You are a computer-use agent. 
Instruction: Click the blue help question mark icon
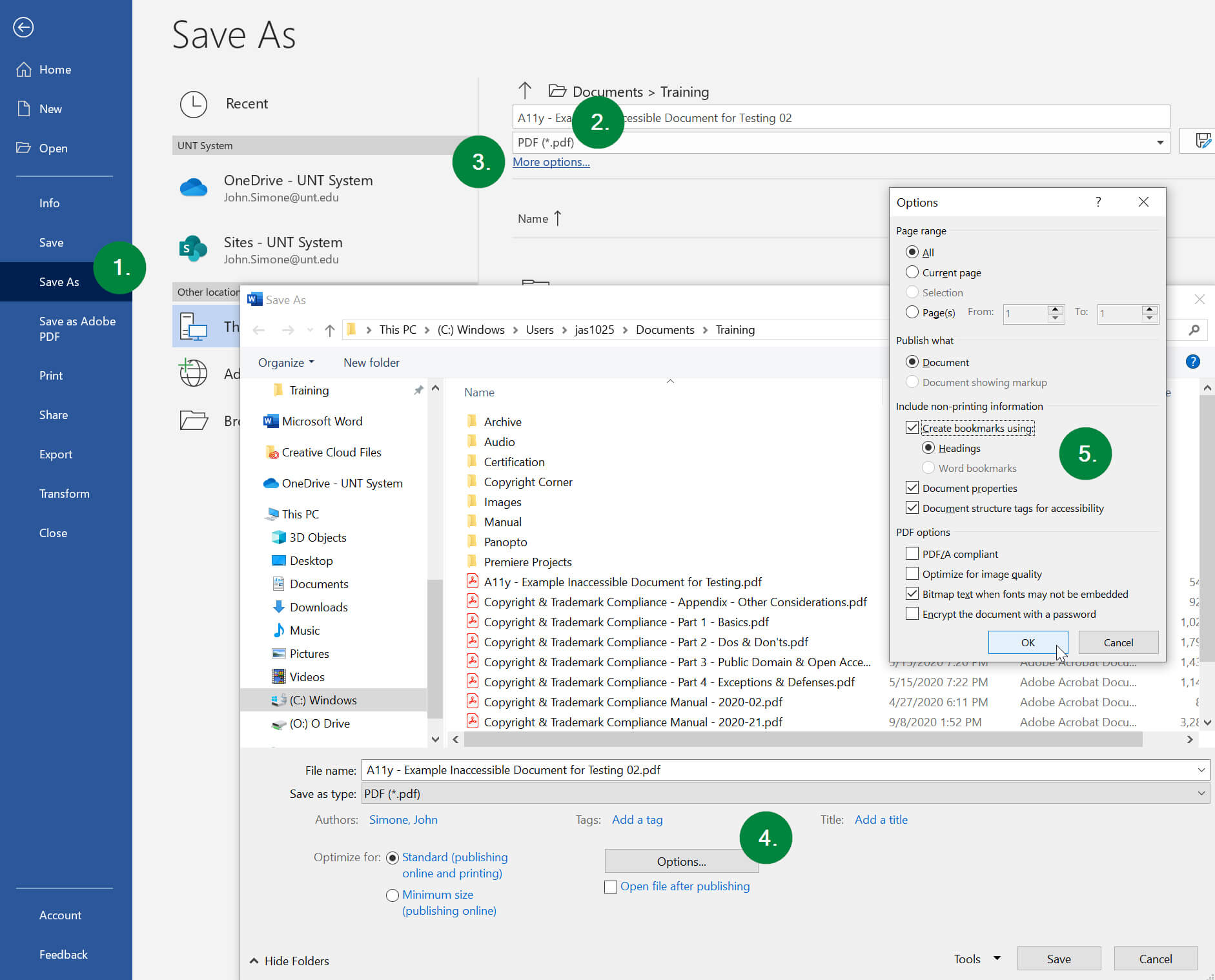tap(1192, 362)
